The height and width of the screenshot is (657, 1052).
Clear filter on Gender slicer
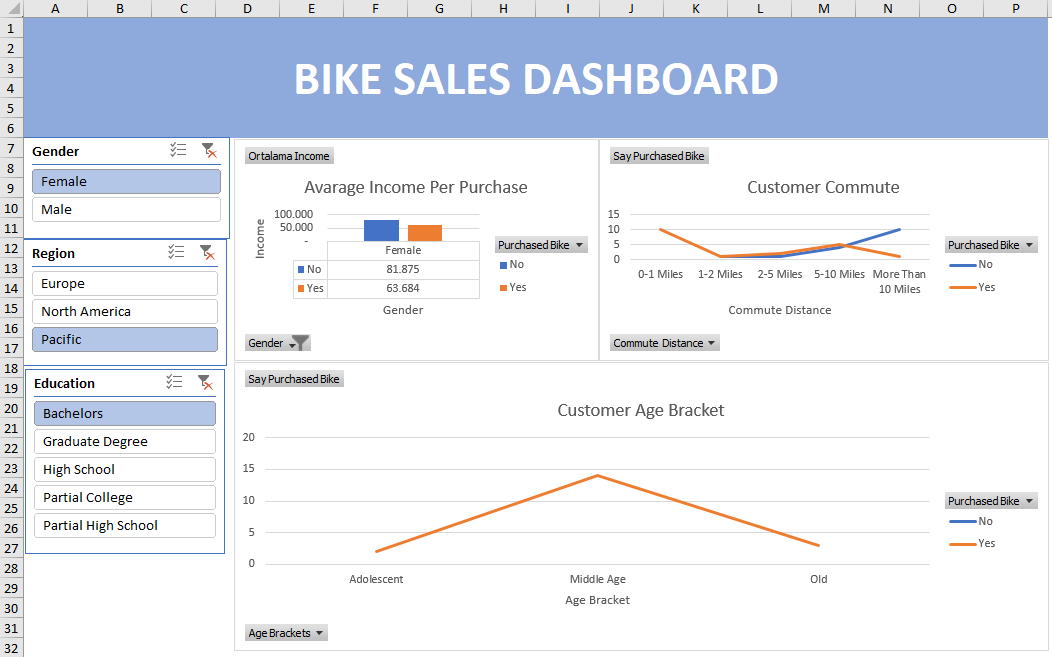208,150
